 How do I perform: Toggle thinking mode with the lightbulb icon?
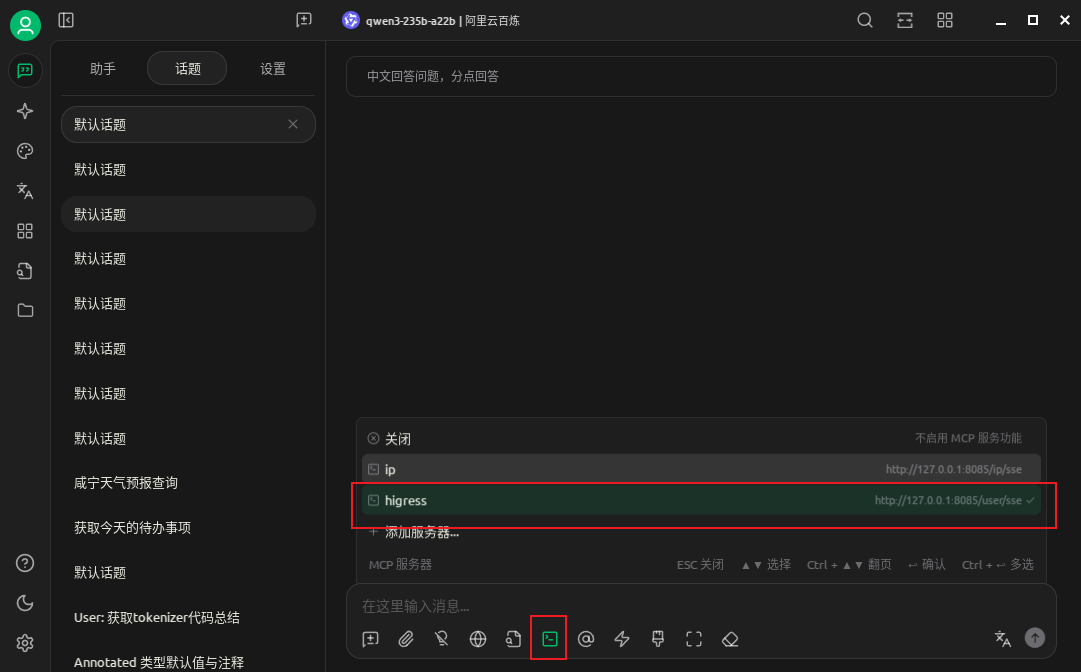[x=441, y=639]
